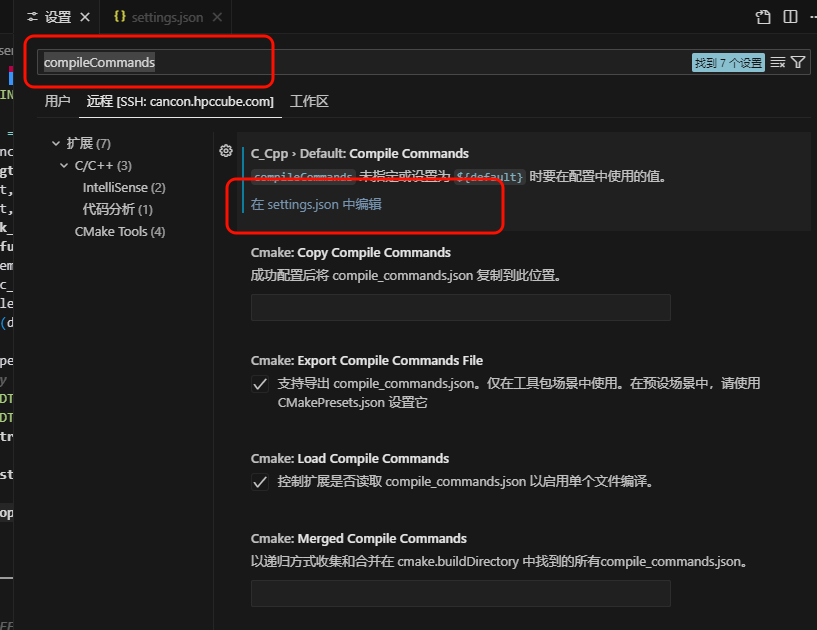Focus the Merged Compile Commands text field

click(461, 594)
